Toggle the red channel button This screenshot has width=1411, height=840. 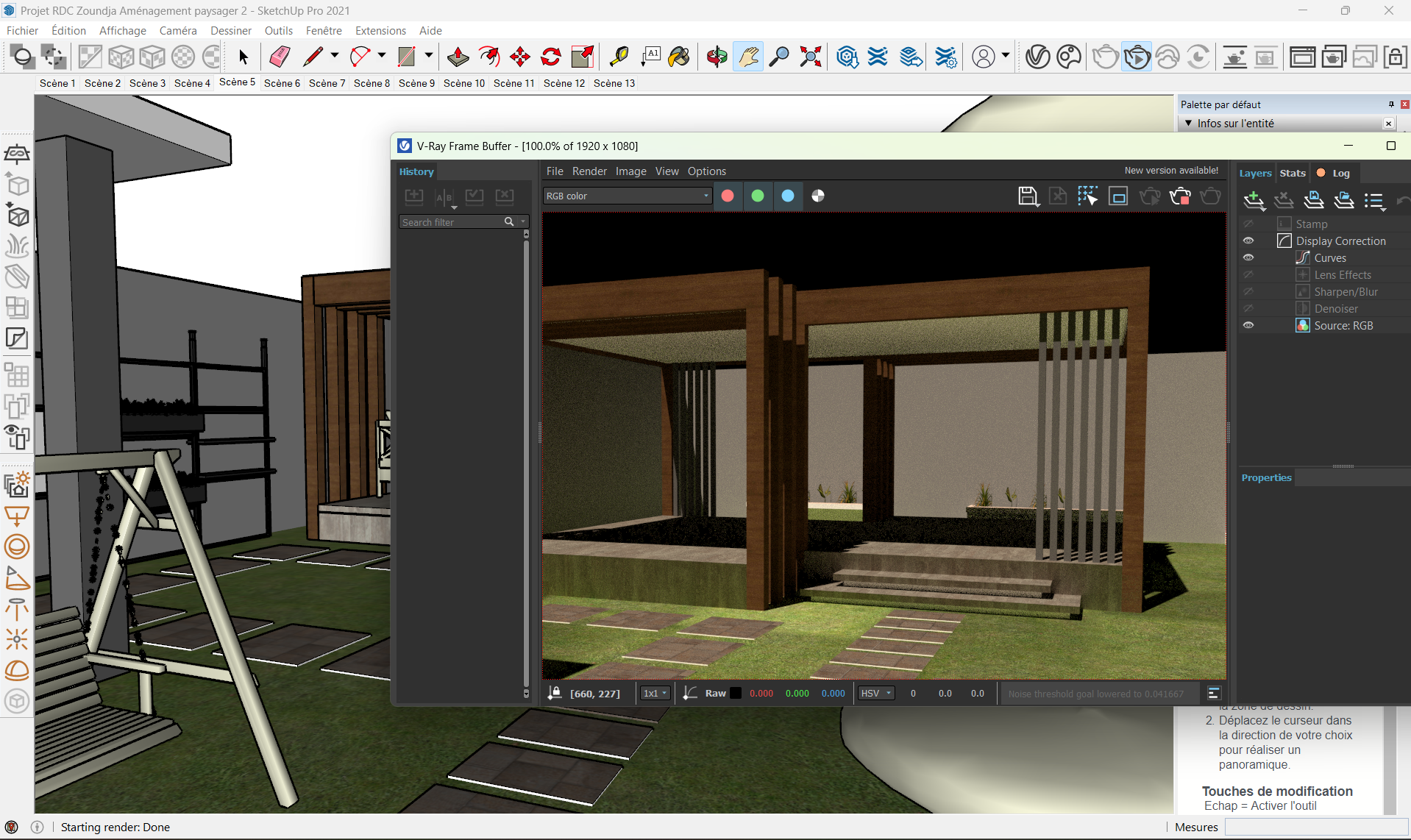[728, 196]
